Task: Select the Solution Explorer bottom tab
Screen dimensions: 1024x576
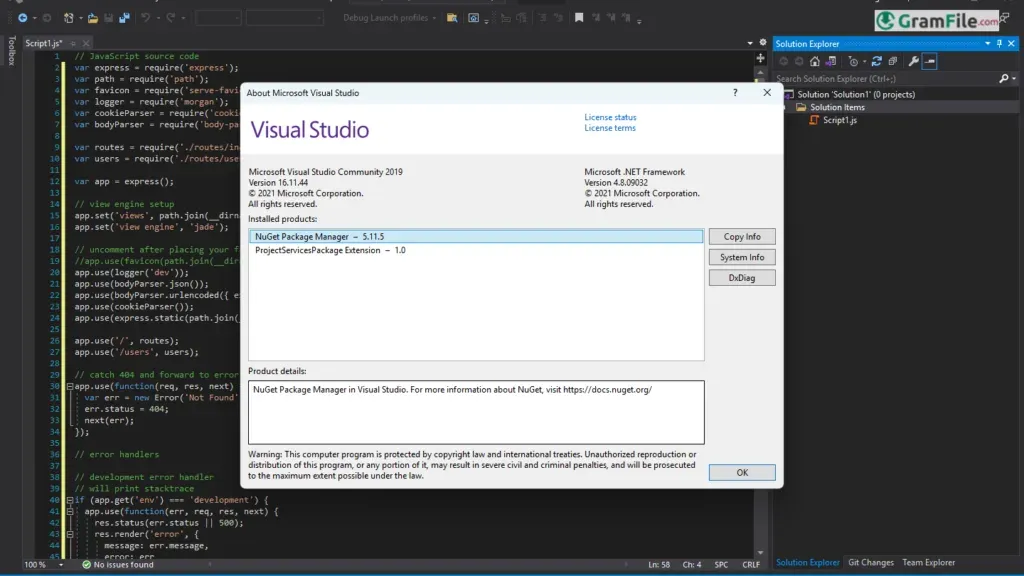Action: pos(808,562)
